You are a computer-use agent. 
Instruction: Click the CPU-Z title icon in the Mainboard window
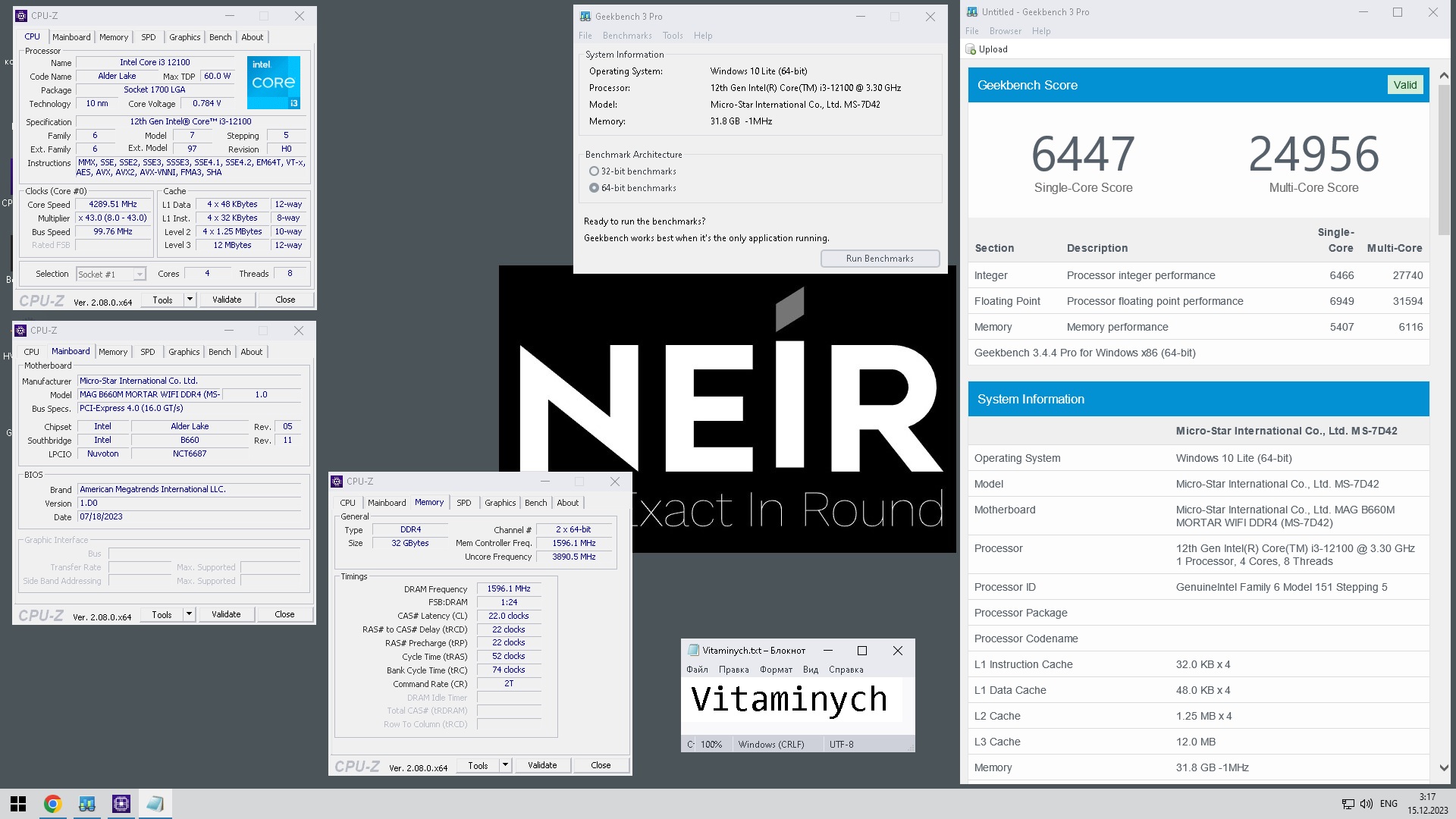coord(20,331)
